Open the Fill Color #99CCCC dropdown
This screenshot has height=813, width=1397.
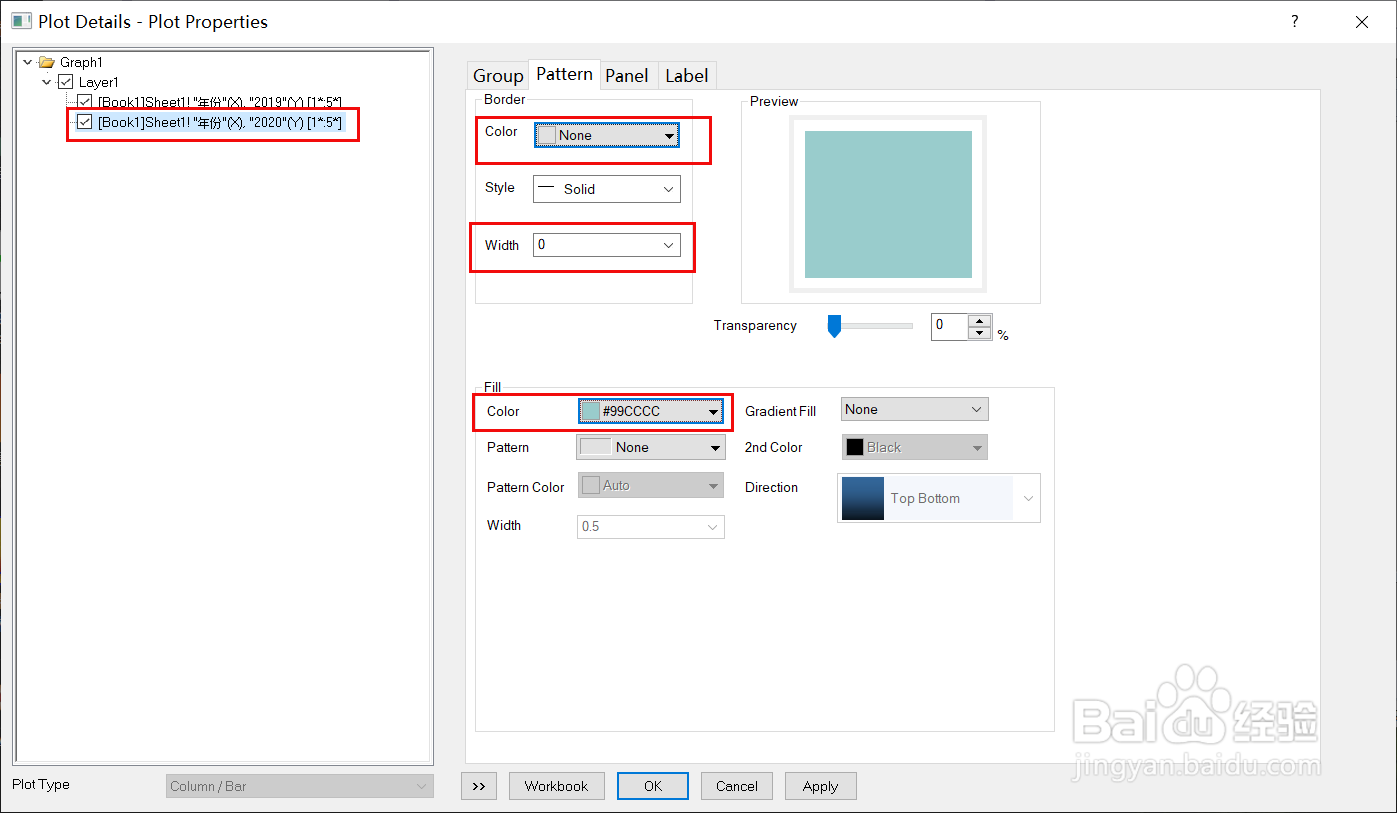(x=651, y=411)
